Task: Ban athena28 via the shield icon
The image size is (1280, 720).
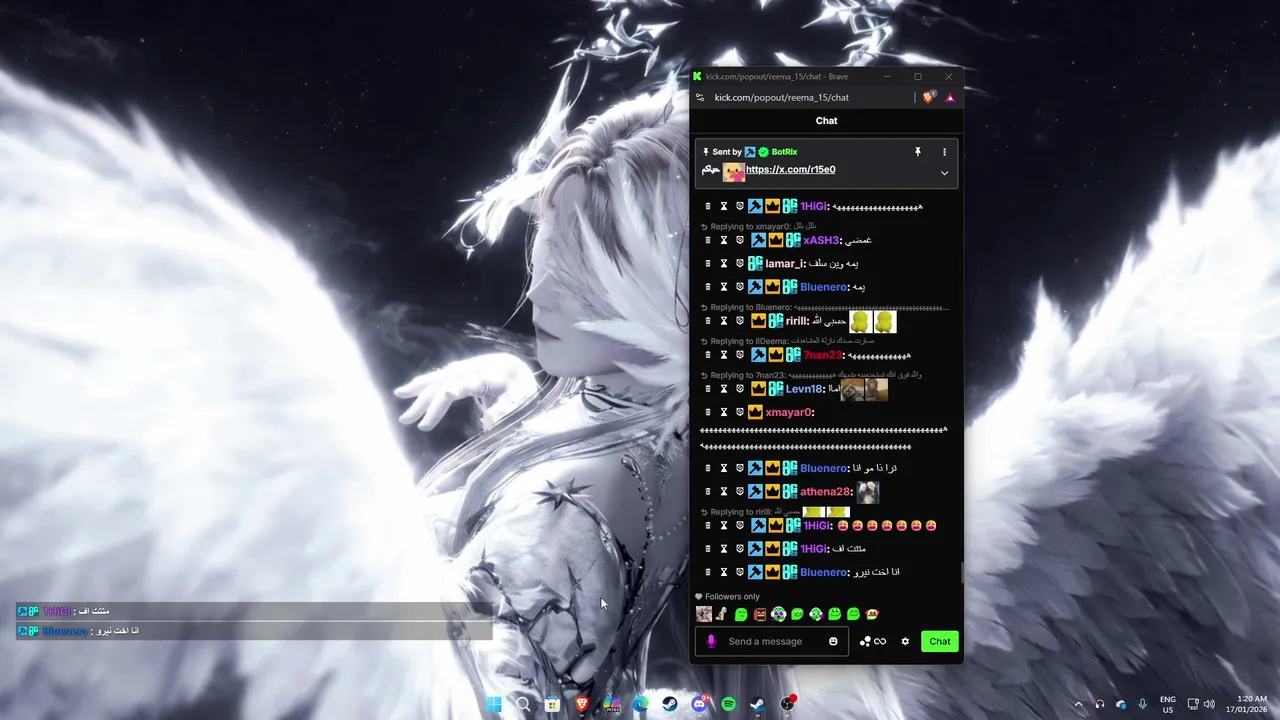Action: [740, 492]
